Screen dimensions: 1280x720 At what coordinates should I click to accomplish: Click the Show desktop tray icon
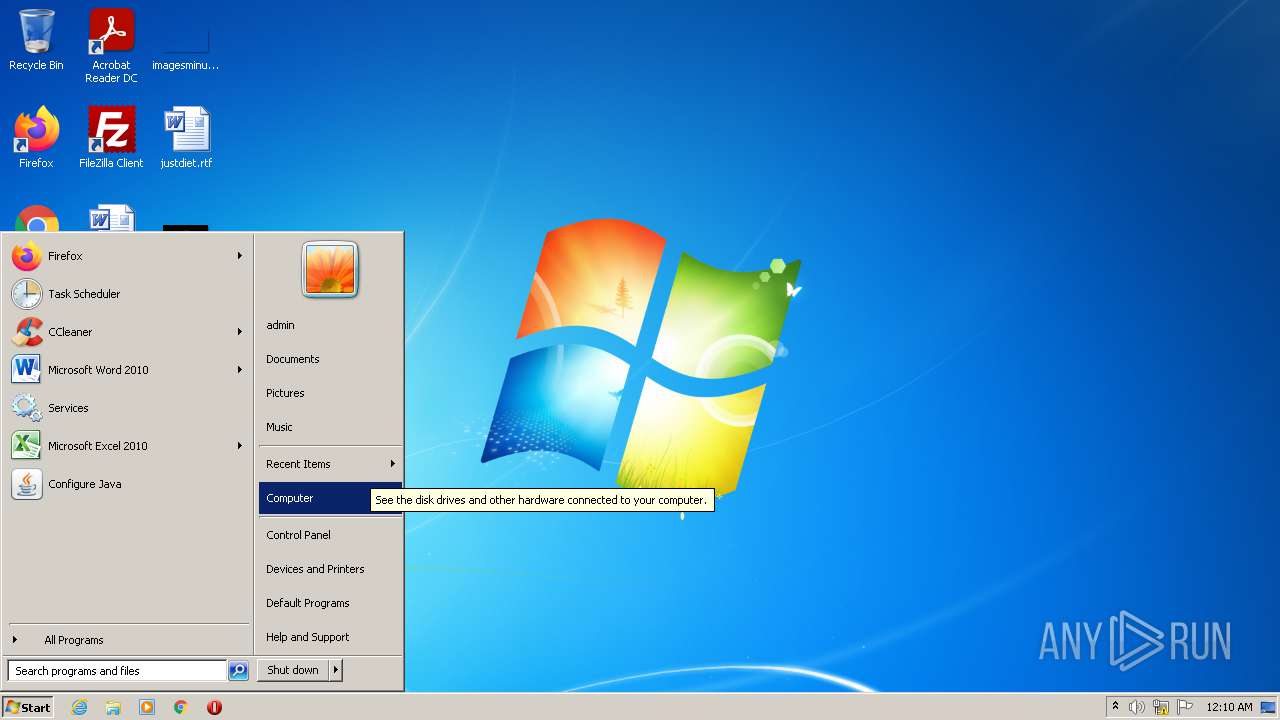[x=1269, y=707]
